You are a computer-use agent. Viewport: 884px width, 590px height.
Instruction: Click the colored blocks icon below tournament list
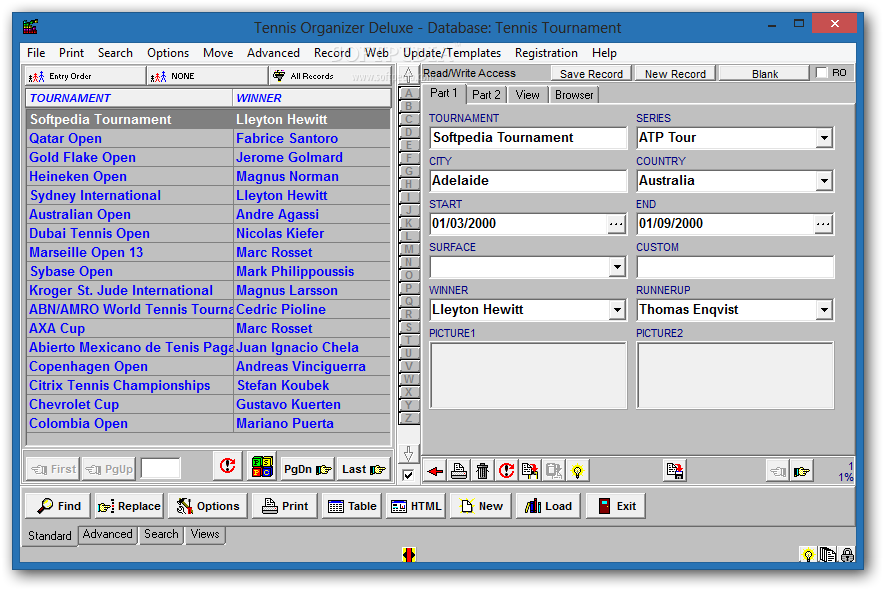pos(262,466)
